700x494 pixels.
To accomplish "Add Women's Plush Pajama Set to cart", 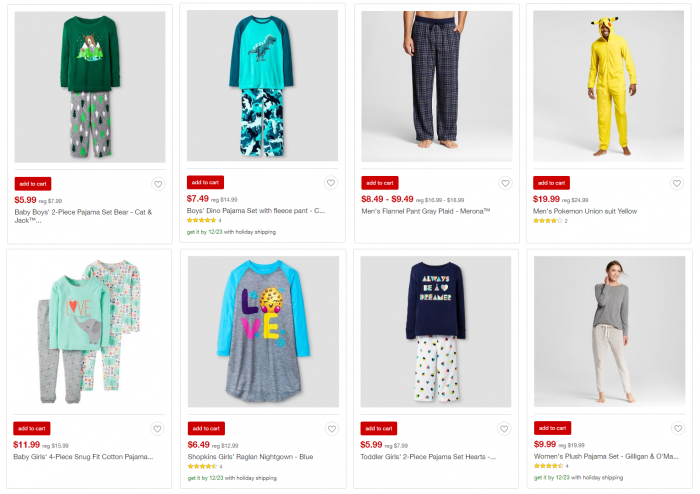I will coord(552,428).
